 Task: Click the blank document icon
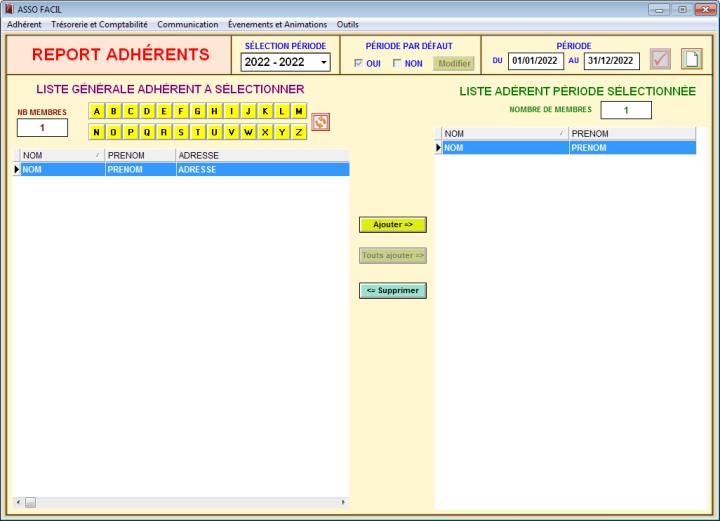pos(692,59)
